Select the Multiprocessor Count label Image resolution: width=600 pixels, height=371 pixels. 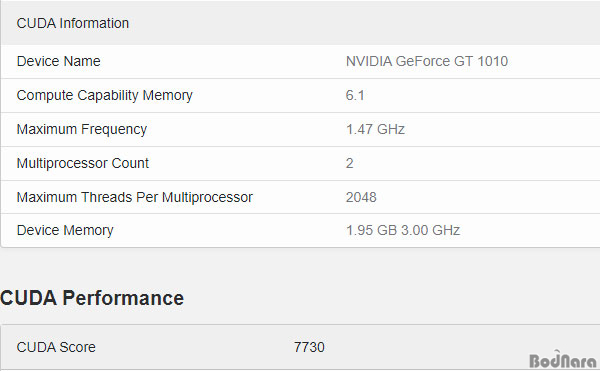83,163
